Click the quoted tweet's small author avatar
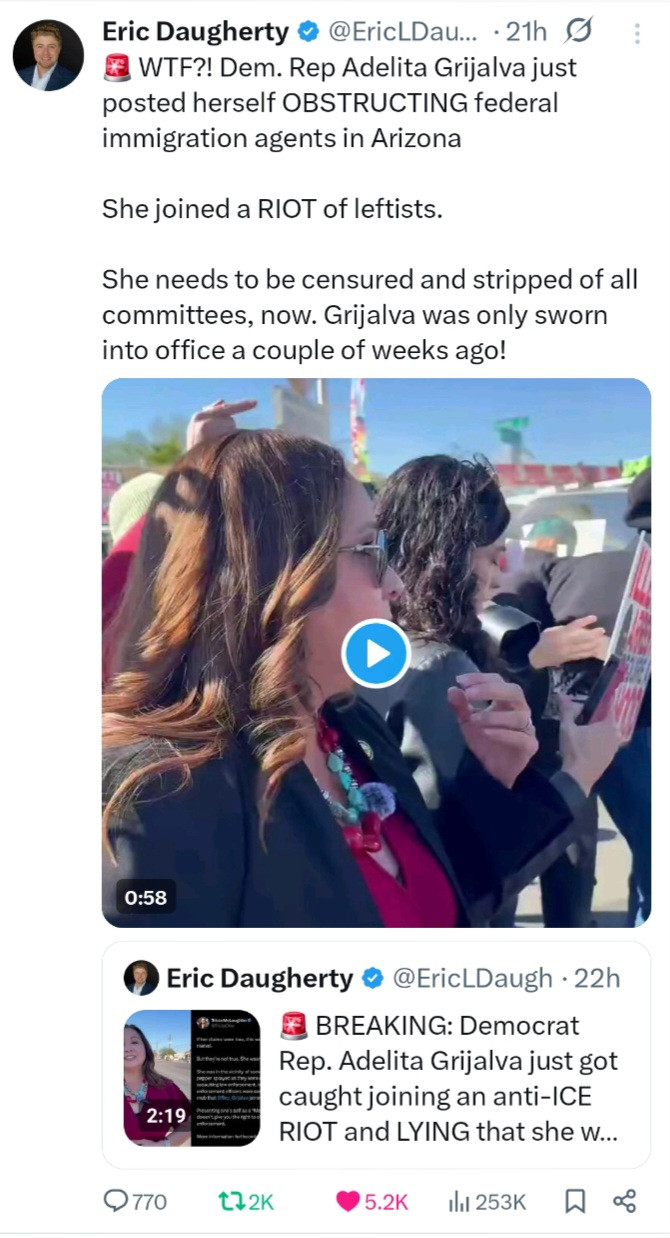The width and height of the screenshot is (670, 1238). (141, 977)
